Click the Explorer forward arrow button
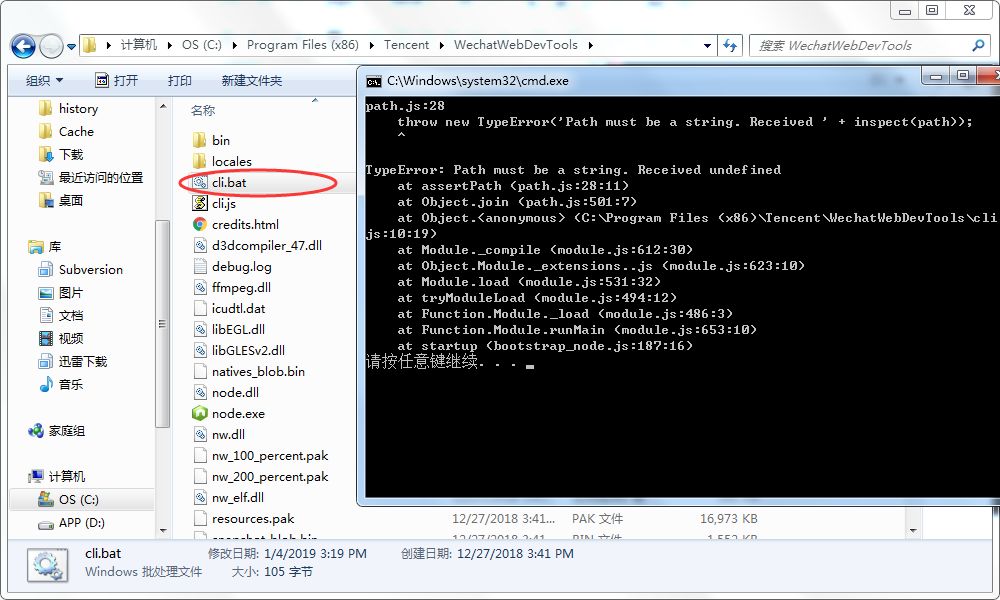Image resolution: width=1000 pixels, height=600 pixels. pyautogui.click(x=51, y=46)
